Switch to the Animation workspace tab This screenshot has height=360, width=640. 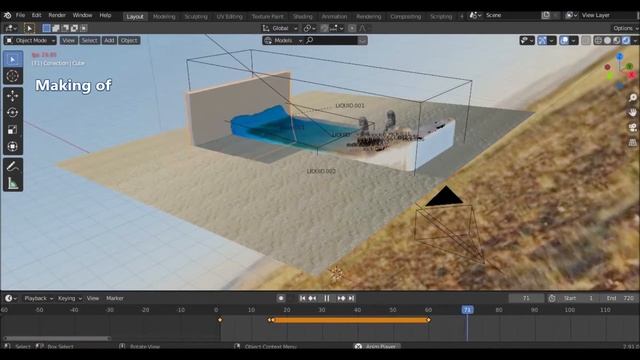pyautogui.click(x=334, y=16)
